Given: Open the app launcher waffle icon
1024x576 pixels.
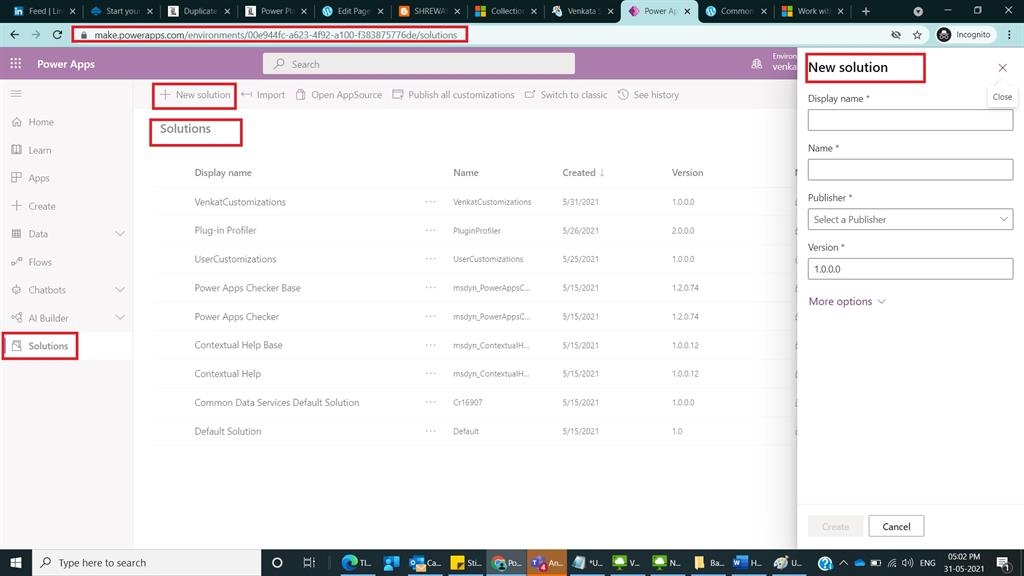Looking at the screenshot, I should tap(15, 63).
